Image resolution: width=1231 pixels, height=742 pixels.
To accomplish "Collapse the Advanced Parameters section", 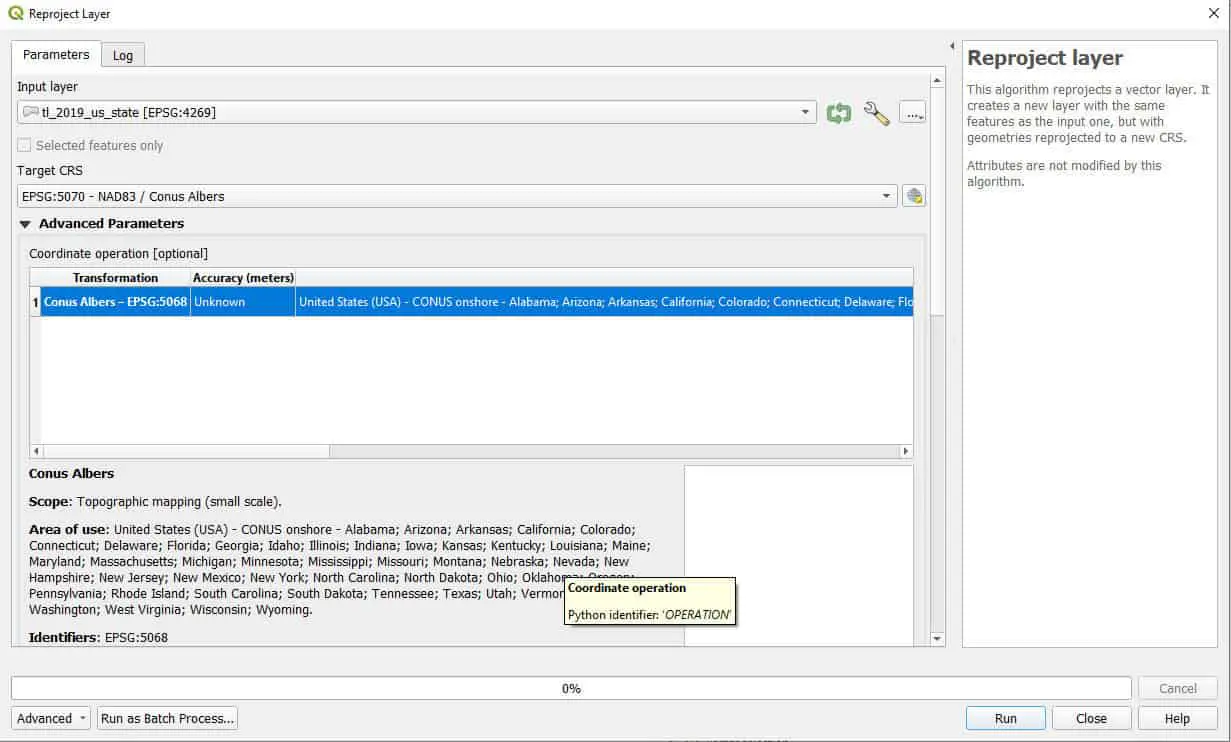I will point(24,223).
